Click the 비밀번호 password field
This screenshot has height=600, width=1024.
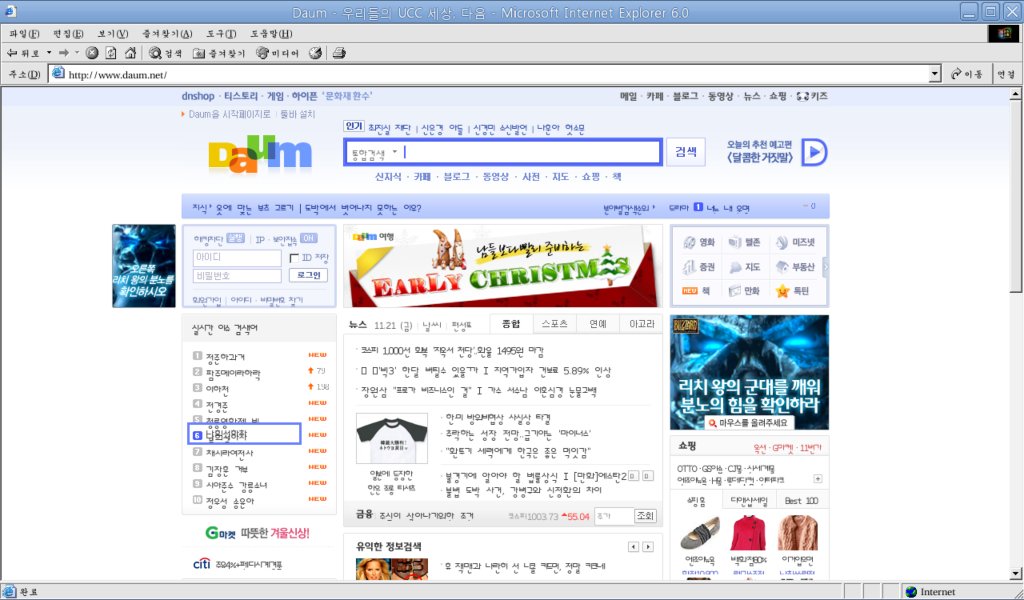237,276
